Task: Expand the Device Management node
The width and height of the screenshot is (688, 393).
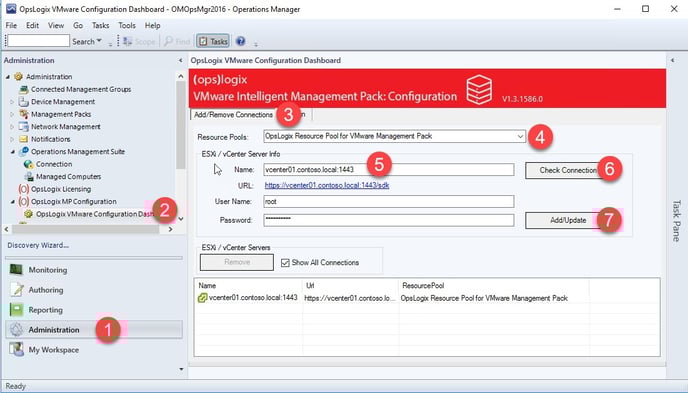Action: pyautogui.click(x=12, y=102)
